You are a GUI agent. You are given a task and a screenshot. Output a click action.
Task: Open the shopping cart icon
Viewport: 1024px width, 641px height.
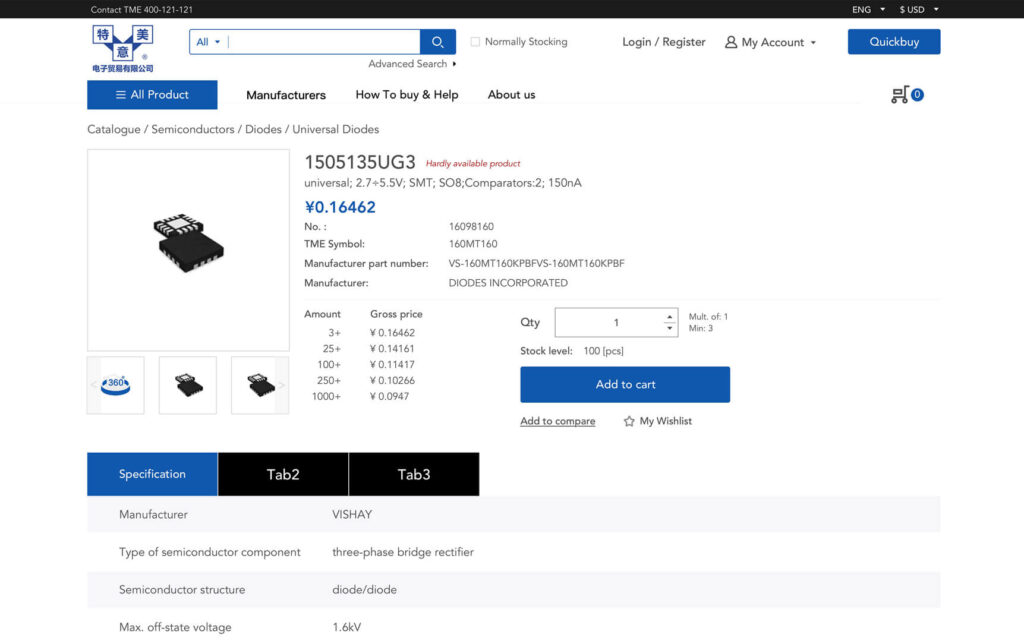899,95
